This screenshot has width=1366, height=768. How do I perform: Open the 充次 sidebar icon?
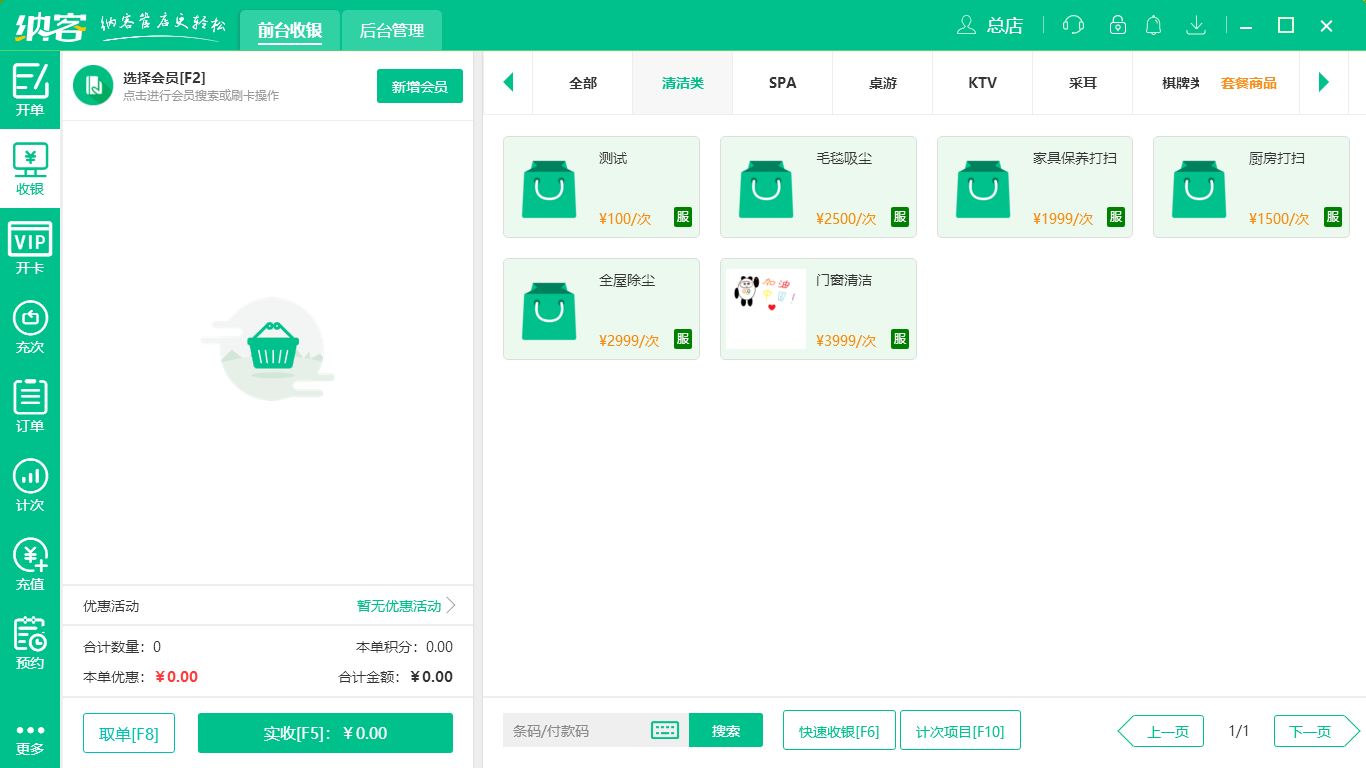(x=30, y=327)
